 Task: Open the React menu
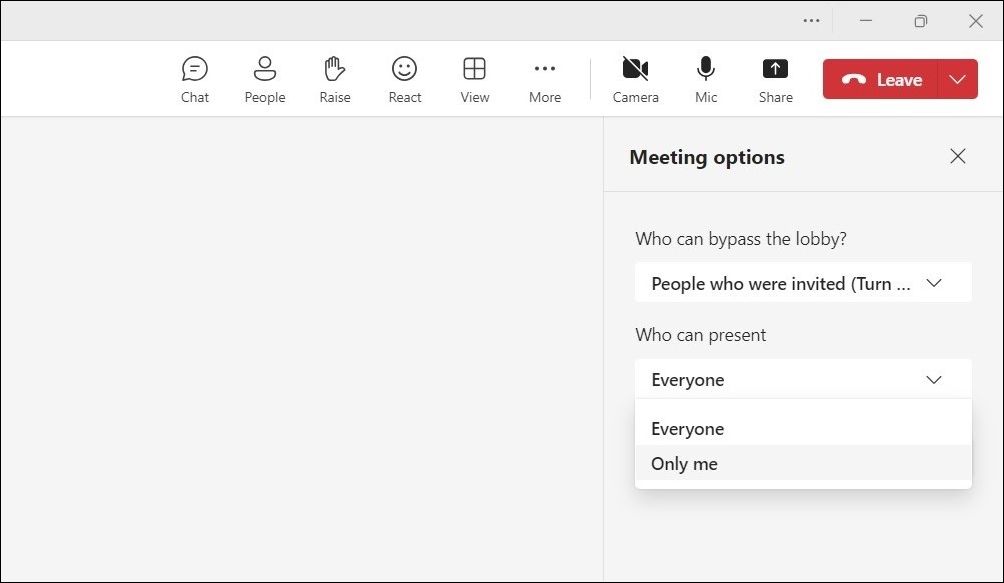click(404, 79)
